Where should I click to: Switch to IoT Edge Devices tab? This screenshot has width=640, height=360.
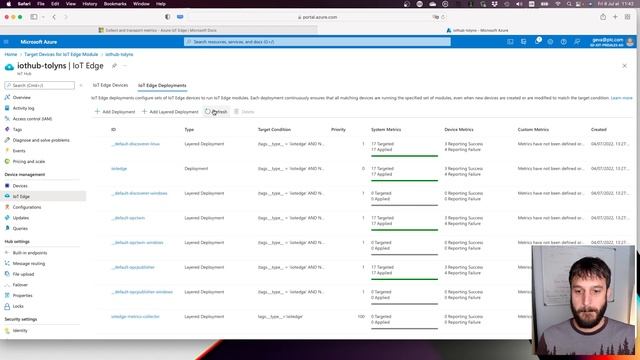point(110,85)
